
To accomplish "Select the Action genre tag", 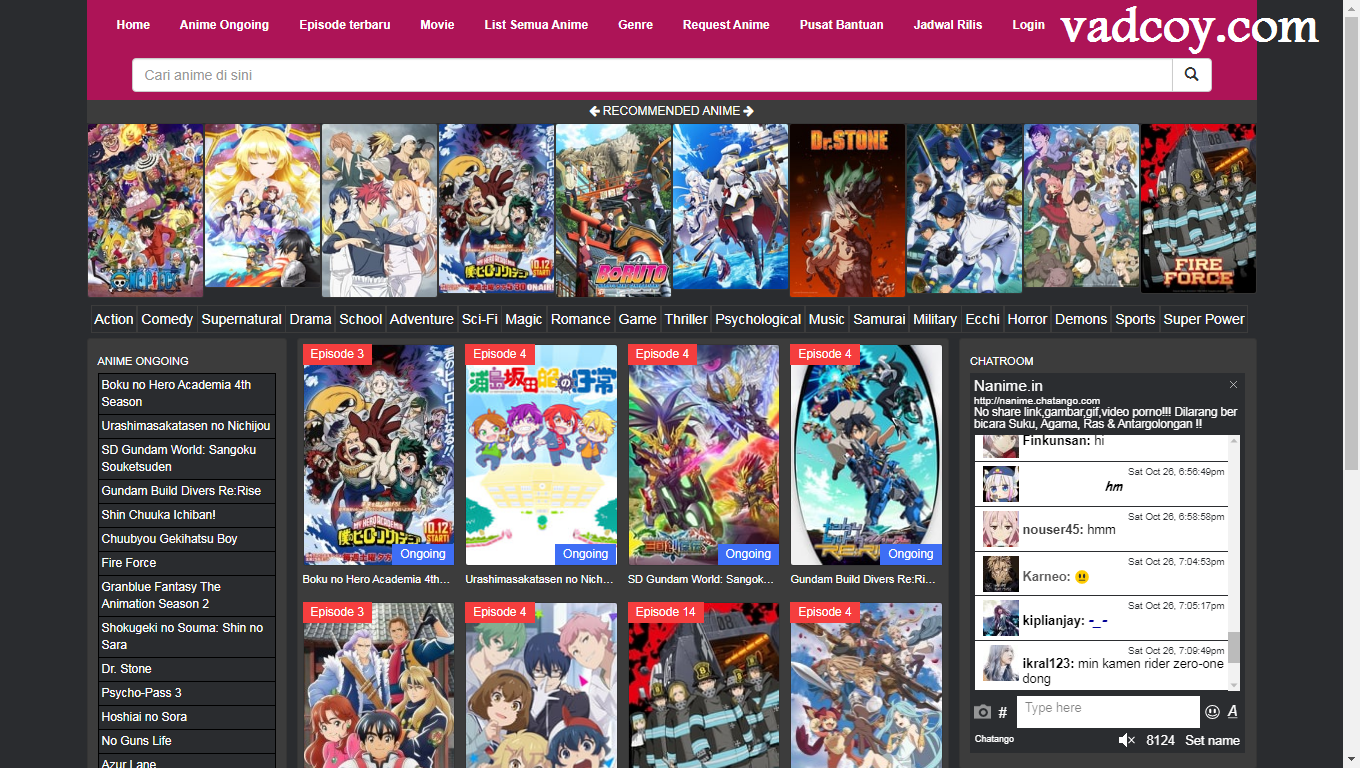I will [x=114, y=319].
